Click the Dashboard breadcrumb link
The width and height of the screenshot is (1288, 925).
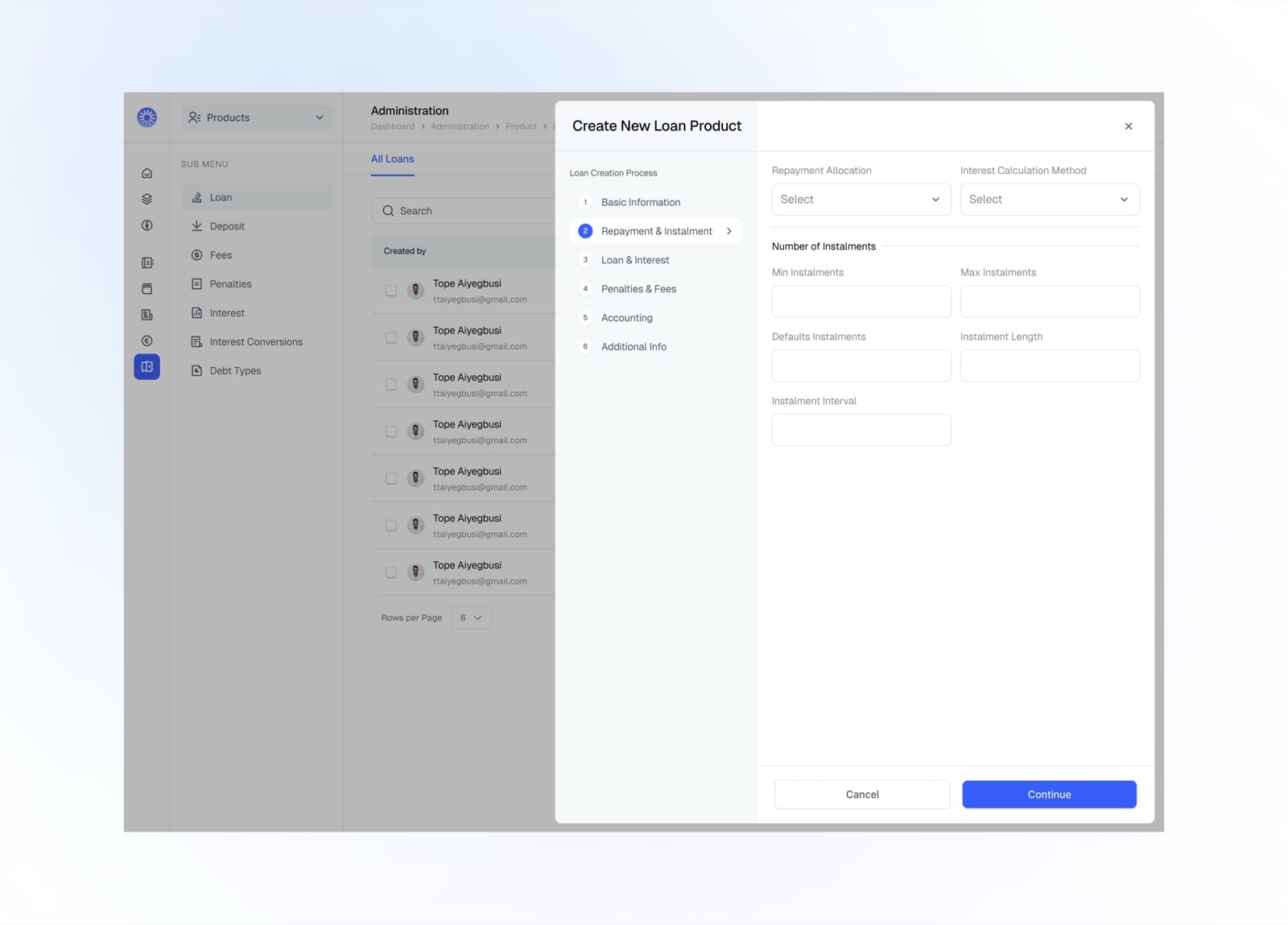pos(392,126)
